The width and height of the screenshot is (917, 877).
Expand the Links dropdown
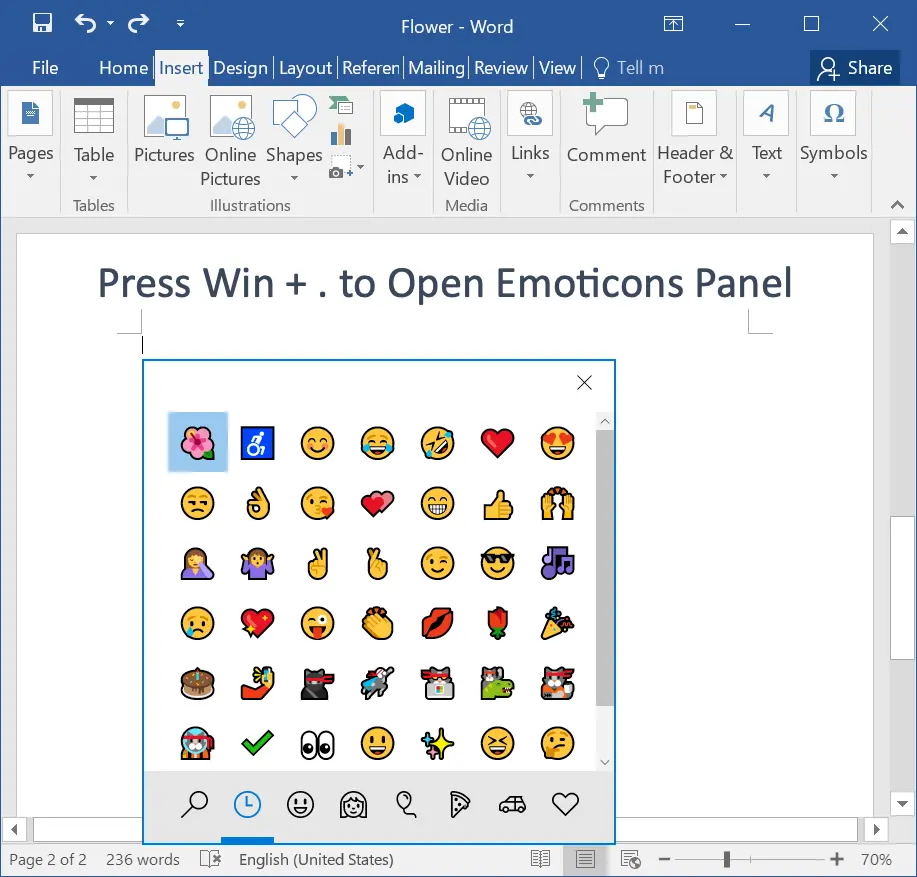(530, 137)
